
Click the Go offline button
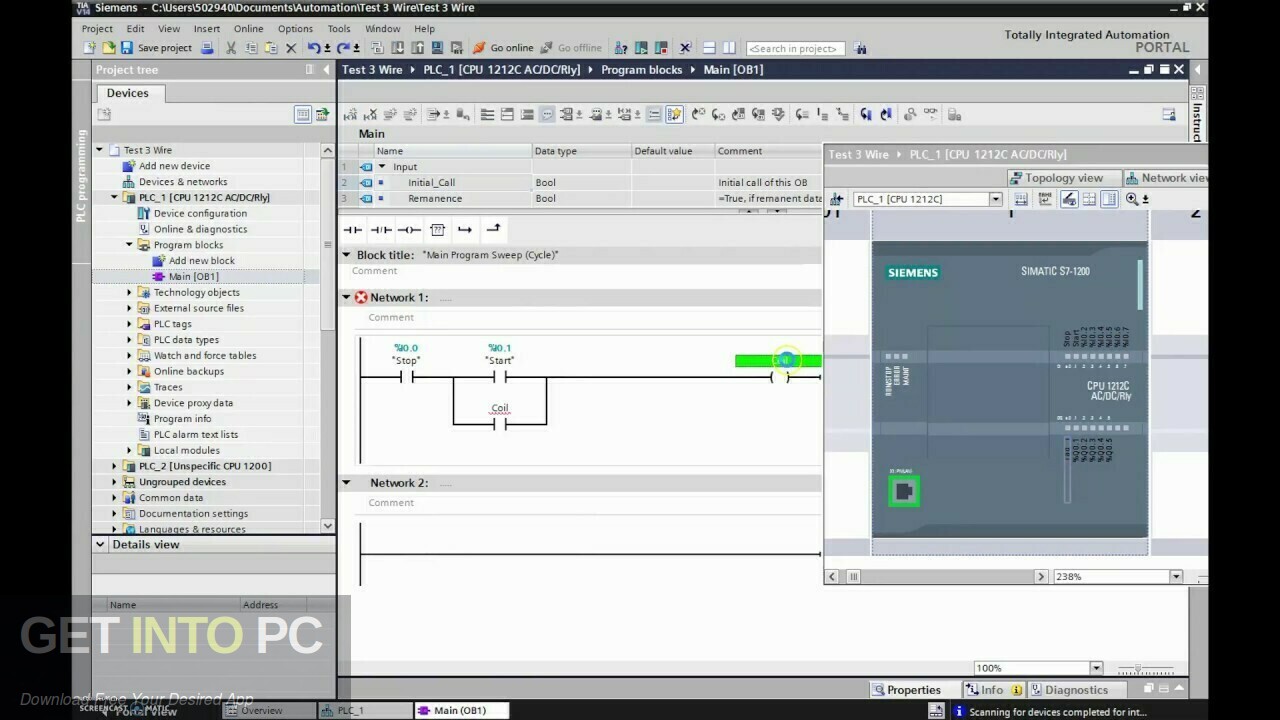tap(571, 48)
